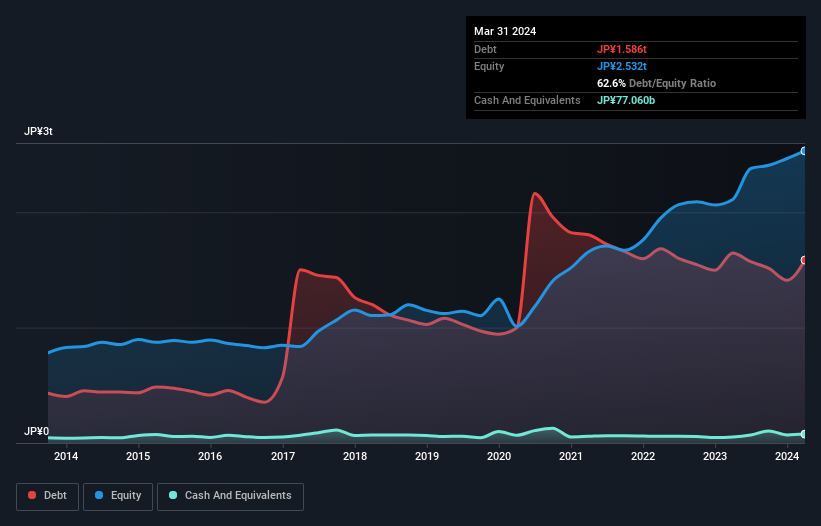The image size is (821, 526).
Task: Click the 2024 x-axis label
Action: [x=787, y=456]
